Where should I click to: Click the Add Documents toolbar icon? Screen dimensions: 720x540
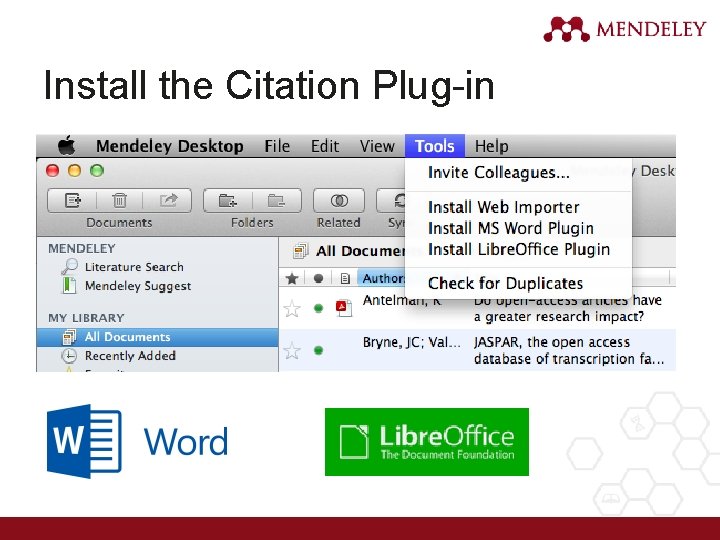(x=73, y=200)
